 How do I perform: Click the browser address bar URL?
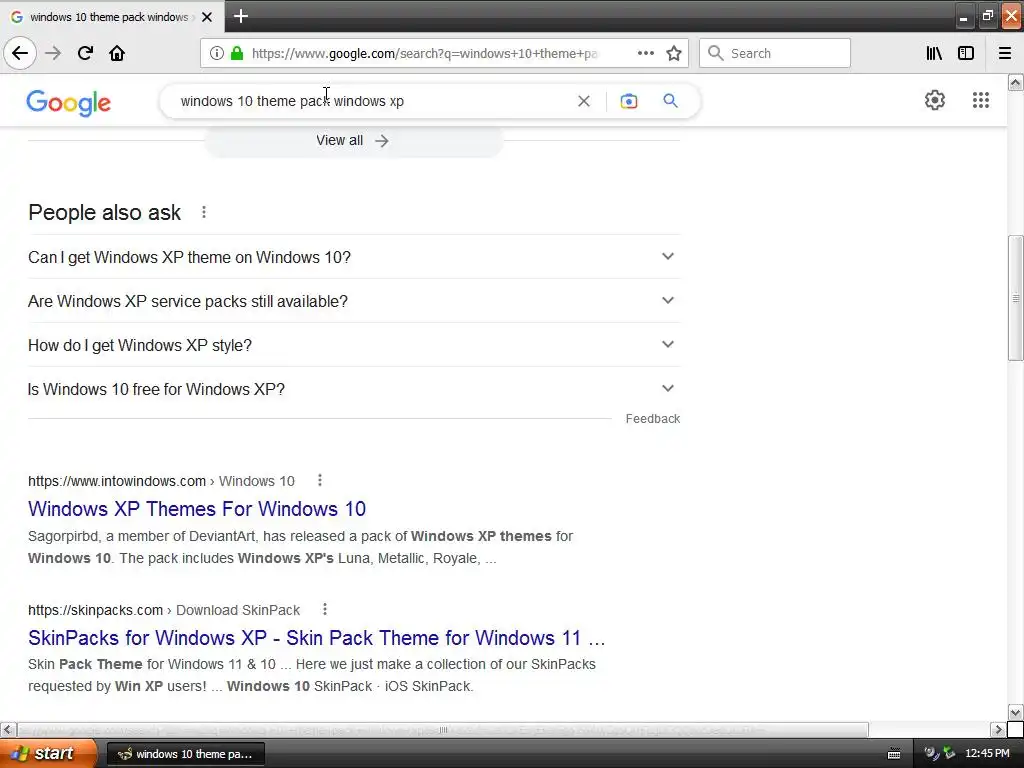pos(424,53)
